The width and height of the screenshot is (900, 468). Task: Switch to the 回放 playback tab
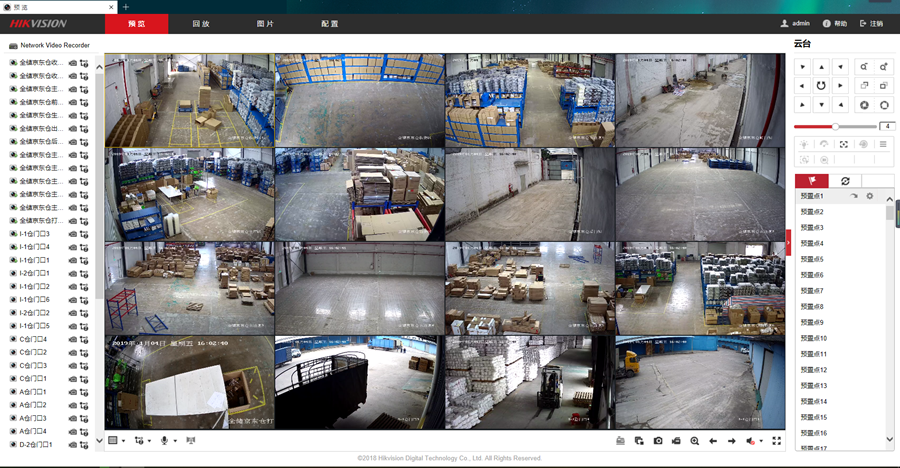coord(201,23)
